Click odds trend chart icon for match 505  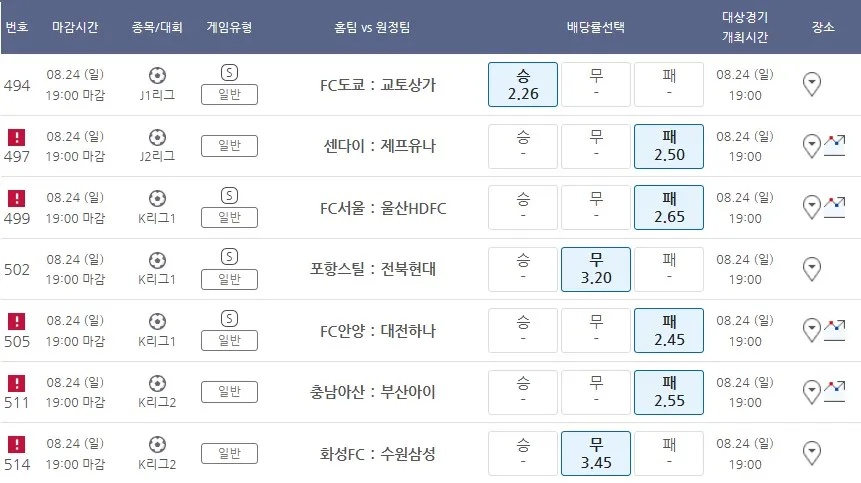tap(835, 329)
